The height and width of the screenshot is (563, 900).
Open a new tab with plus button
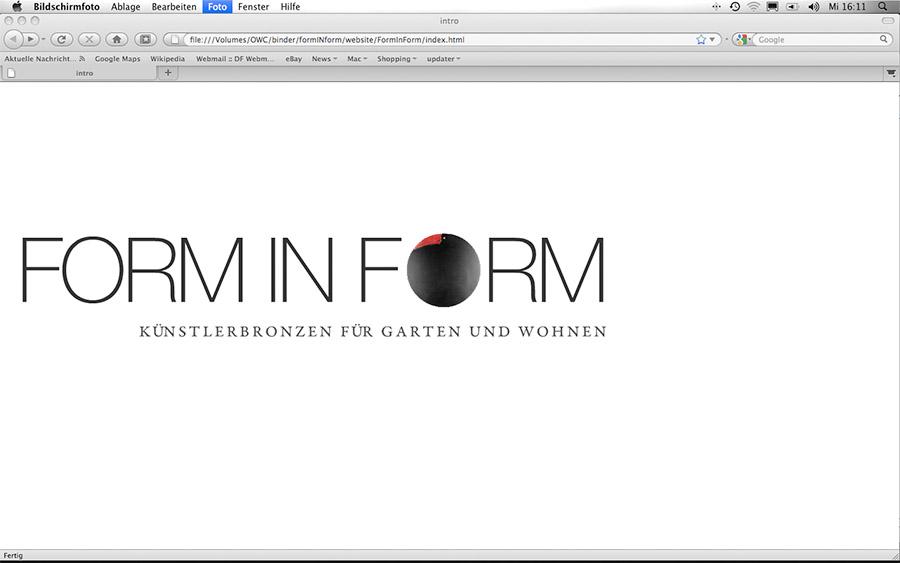pyautogui.click(x=168, y=72)
